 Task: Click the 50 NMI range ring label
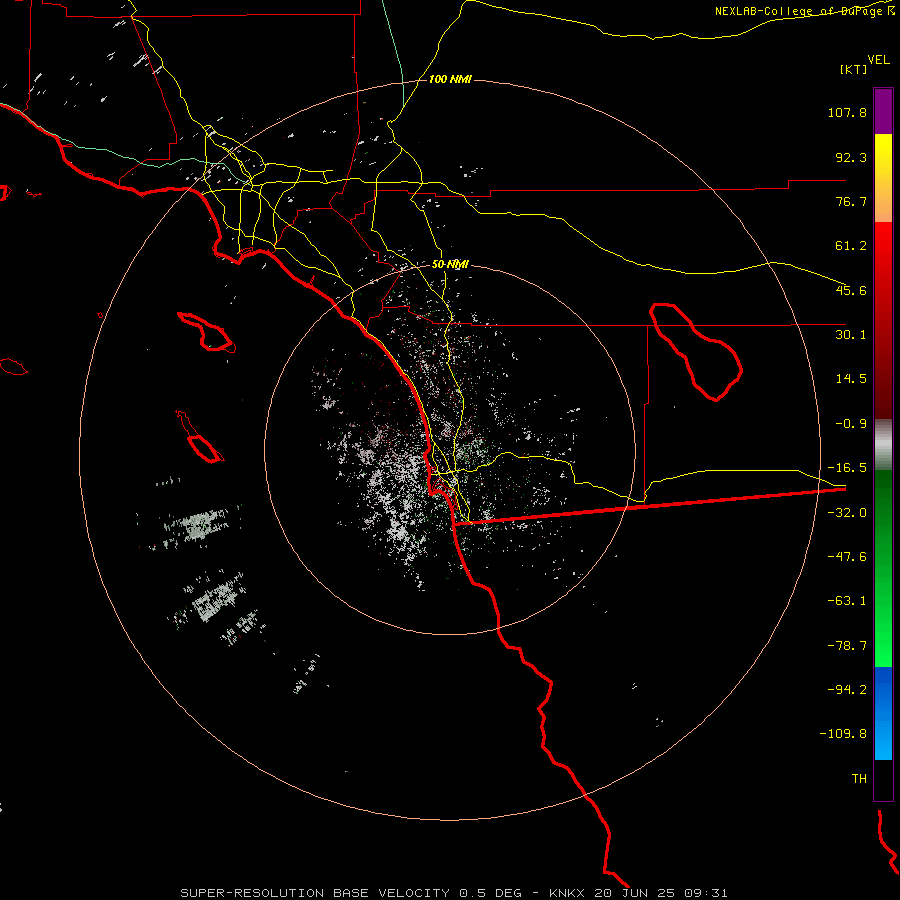click(x=450, y=265)
